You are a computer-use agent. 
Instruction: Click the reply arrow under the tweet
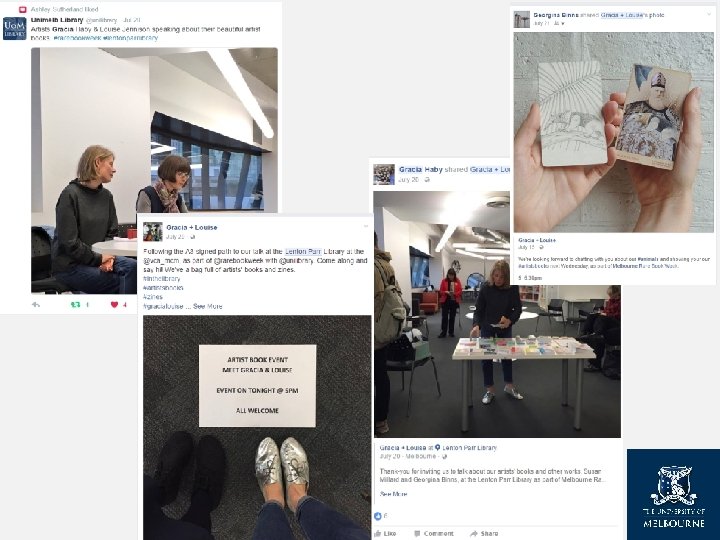(36, 304)
